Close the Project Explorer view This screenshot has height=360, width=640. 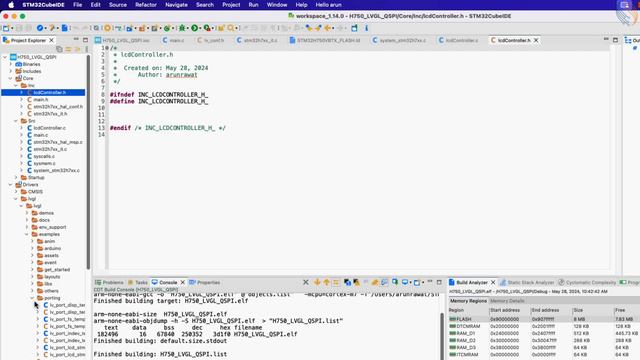tap(51, 40)
